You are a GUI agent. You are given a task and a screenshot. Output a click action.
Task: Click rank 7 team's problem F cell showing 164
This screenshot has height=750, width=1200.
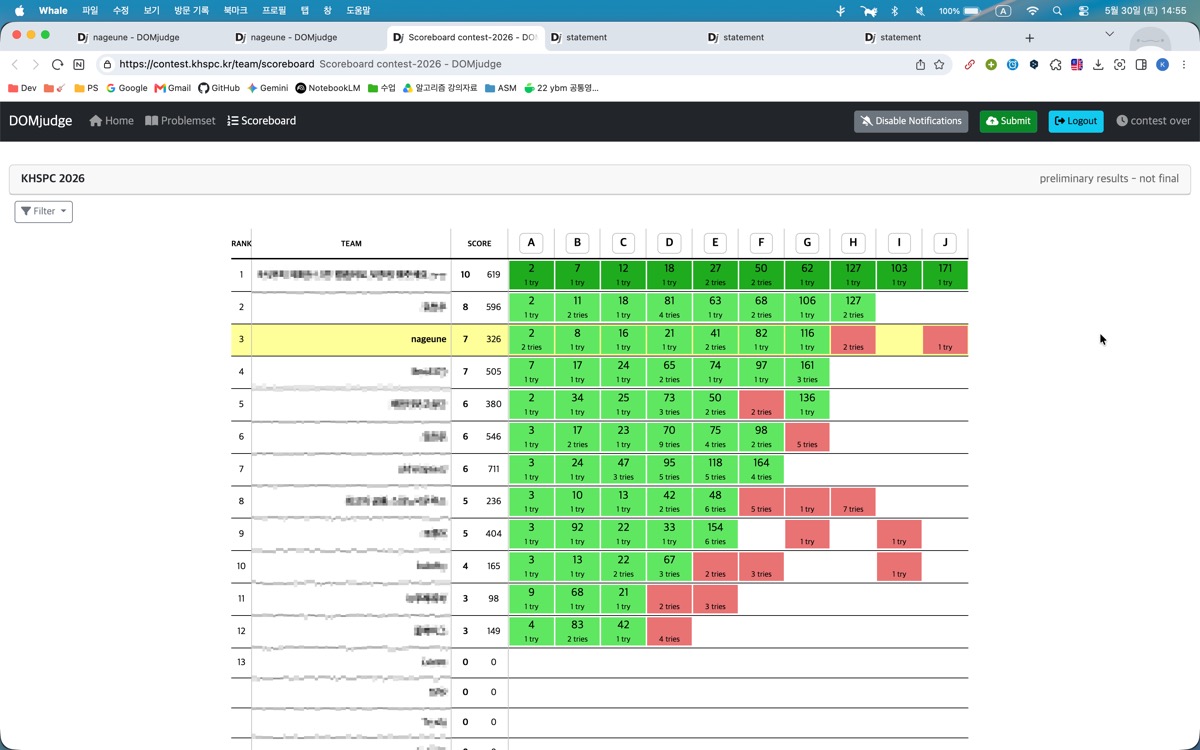coord(761,469)
